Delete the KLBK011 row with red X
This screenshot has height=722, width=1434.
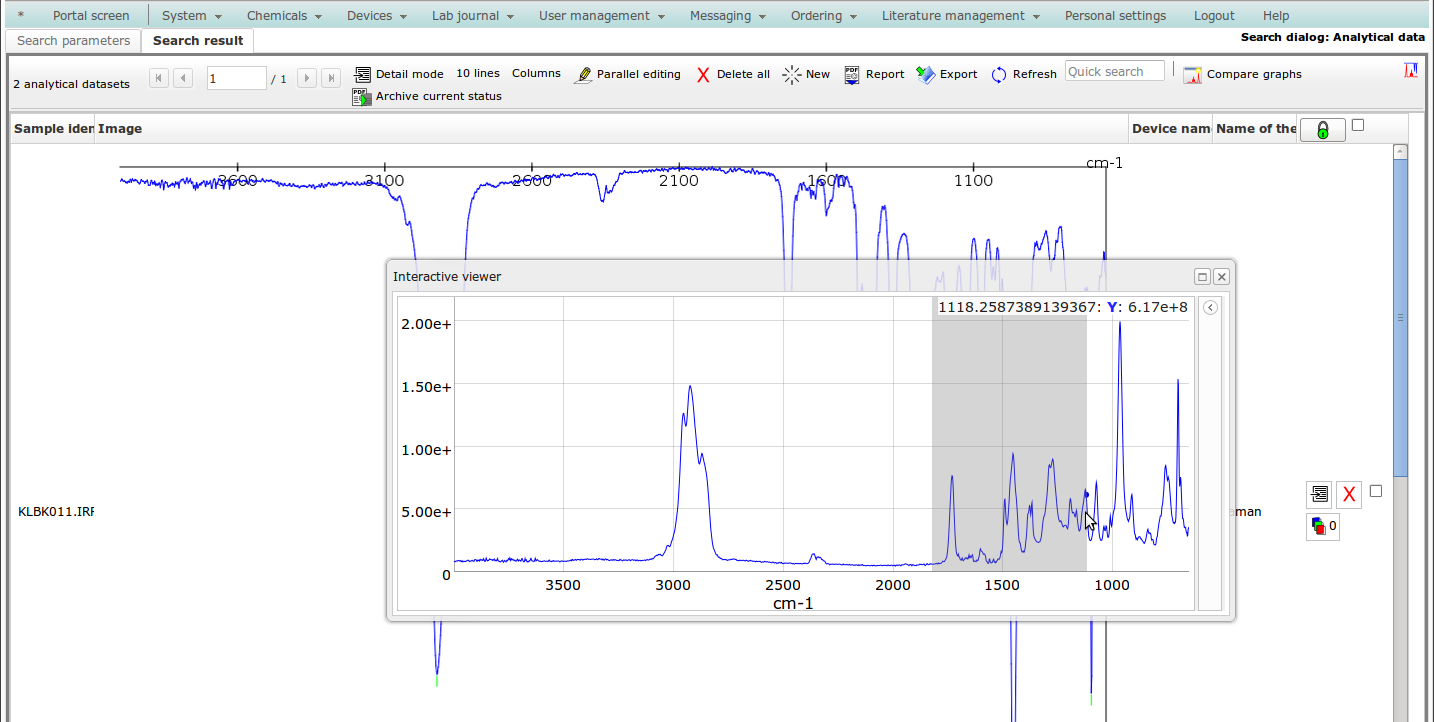1349,493
